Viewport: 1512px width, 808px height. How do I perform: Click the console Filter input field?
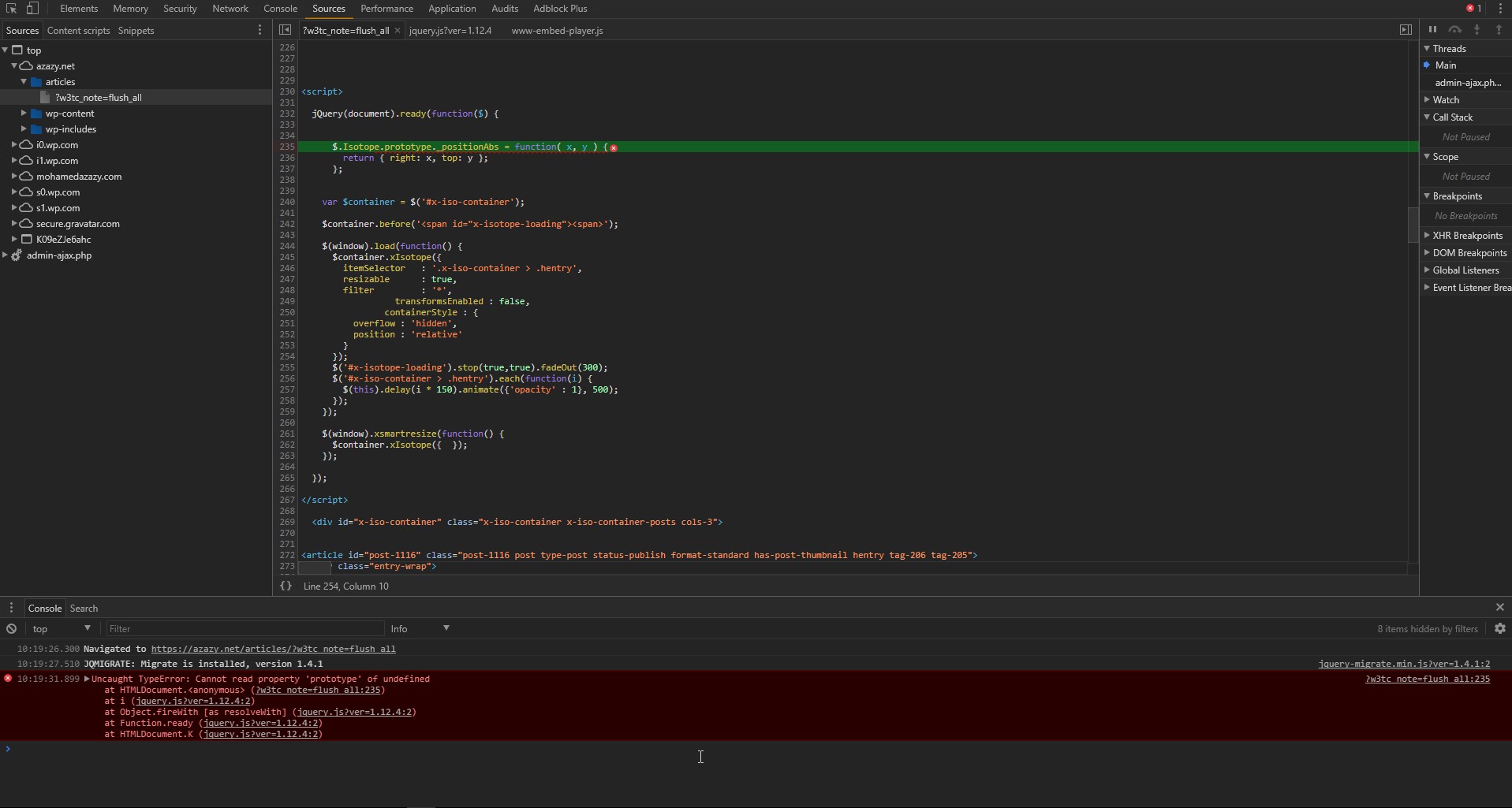[245, 628]
